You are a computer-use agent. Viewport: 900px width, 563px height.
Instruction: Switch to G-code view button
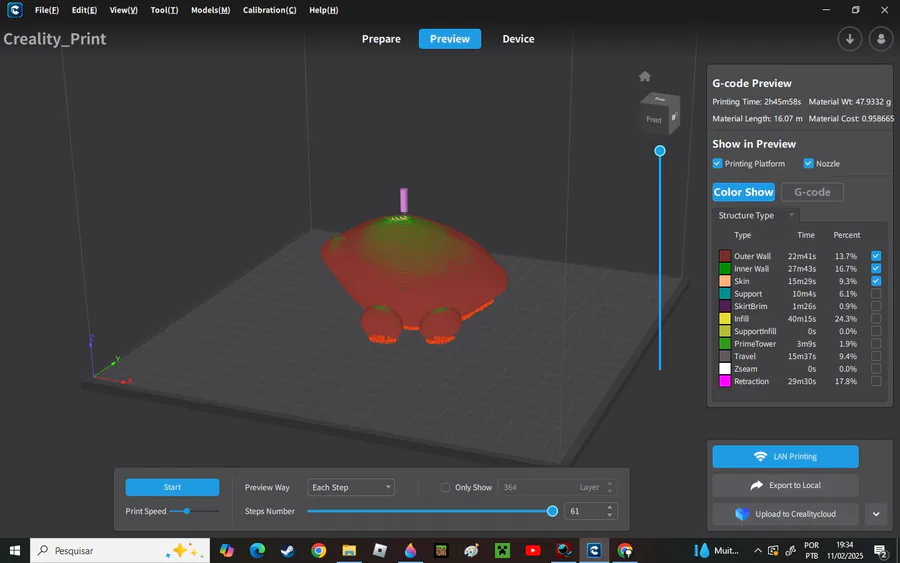(812, 192)
